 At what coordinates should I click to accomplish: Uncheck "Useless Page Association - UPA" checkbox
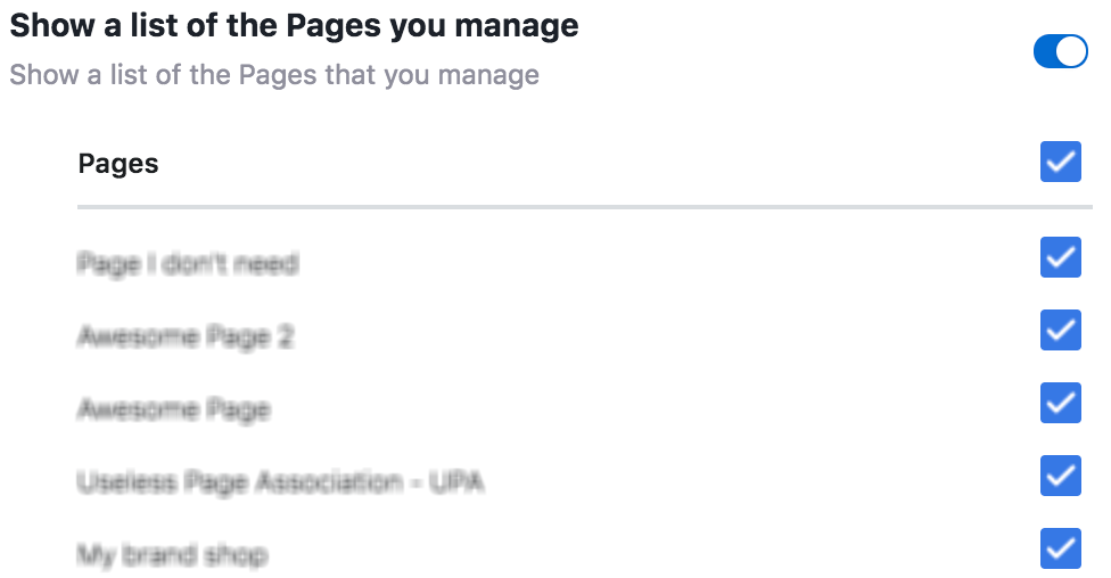click(1060, 476)
